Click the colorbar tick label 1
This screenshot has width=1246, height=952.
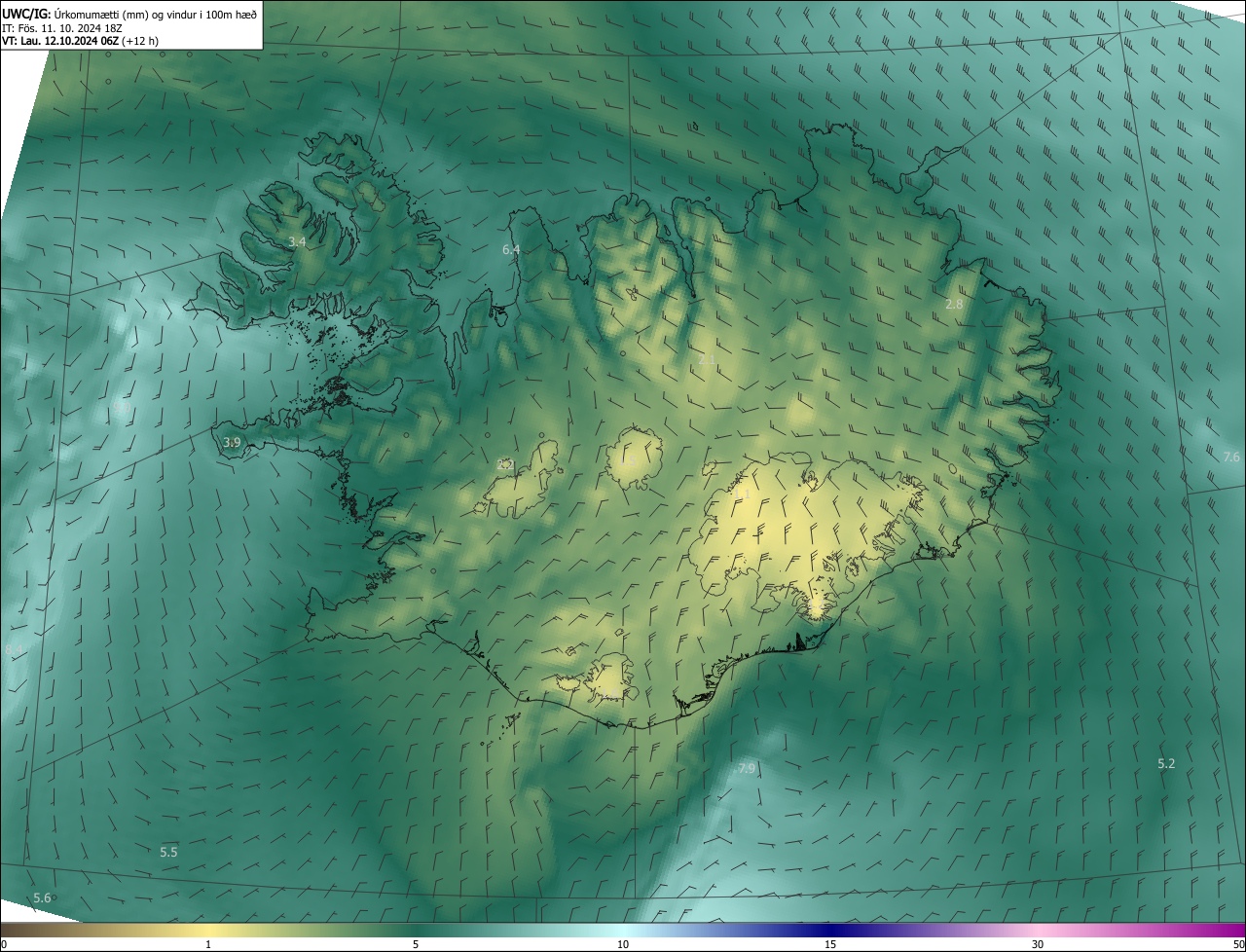[x=208, y=945]
